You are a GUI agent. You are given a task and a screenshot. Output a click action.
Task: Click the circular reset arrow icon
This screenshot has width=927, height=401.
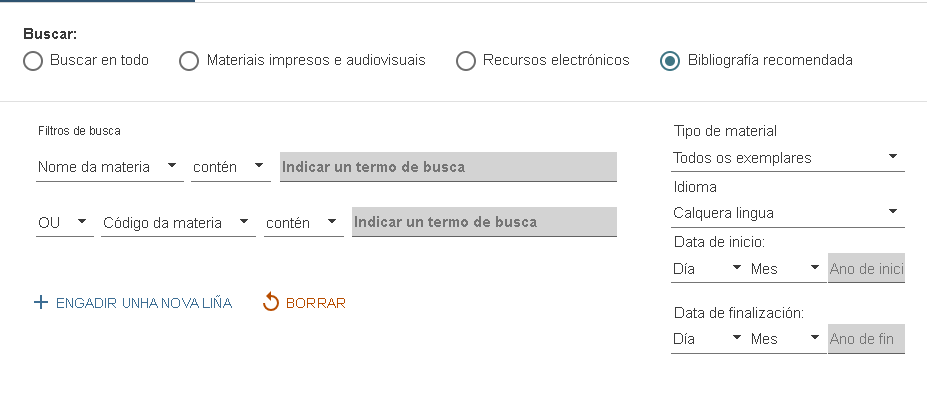[x=270, y=302]
